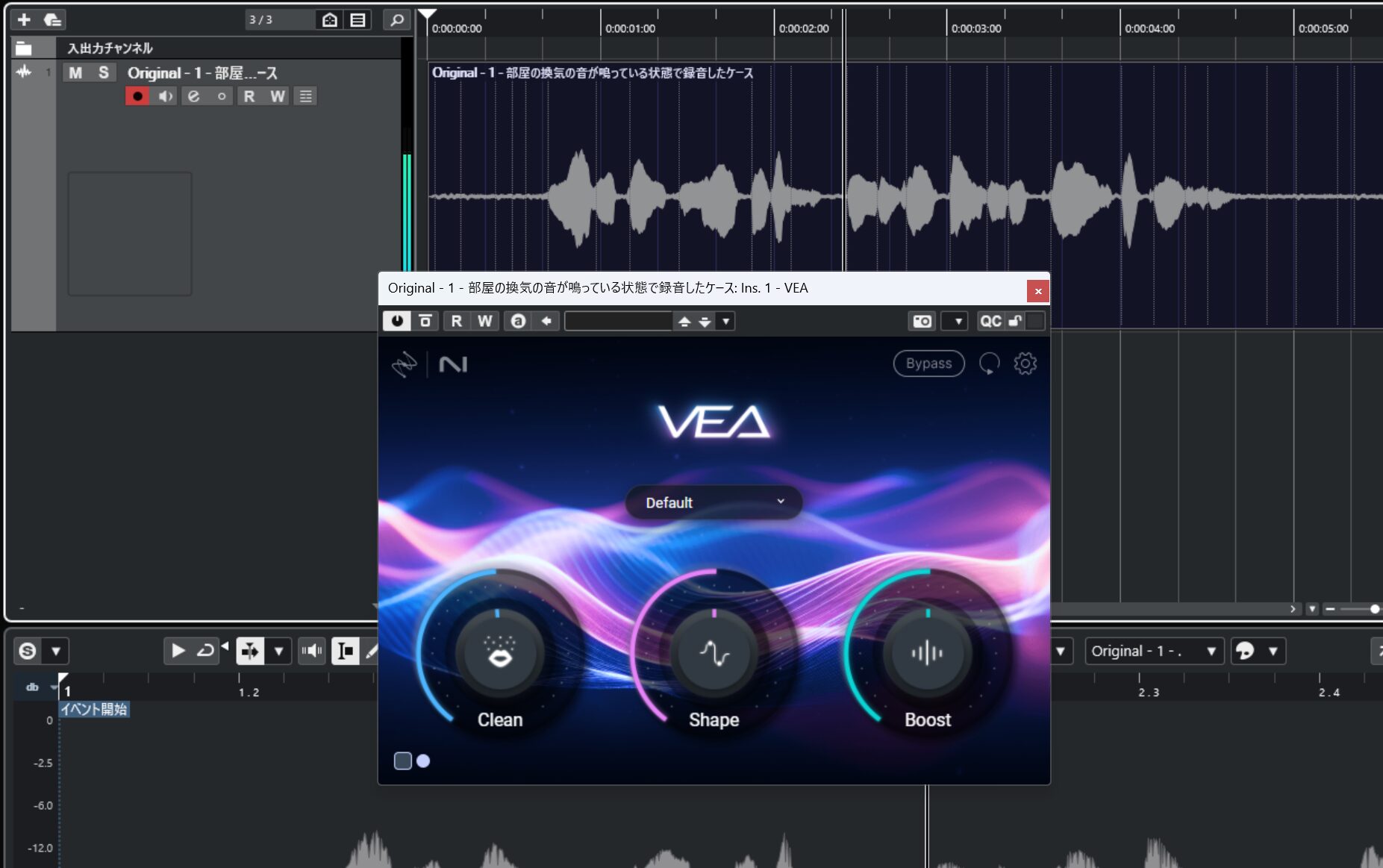Toggle the quick controls lock icon
This screenshot has width=1383, height=868.
pos(1015,321)
